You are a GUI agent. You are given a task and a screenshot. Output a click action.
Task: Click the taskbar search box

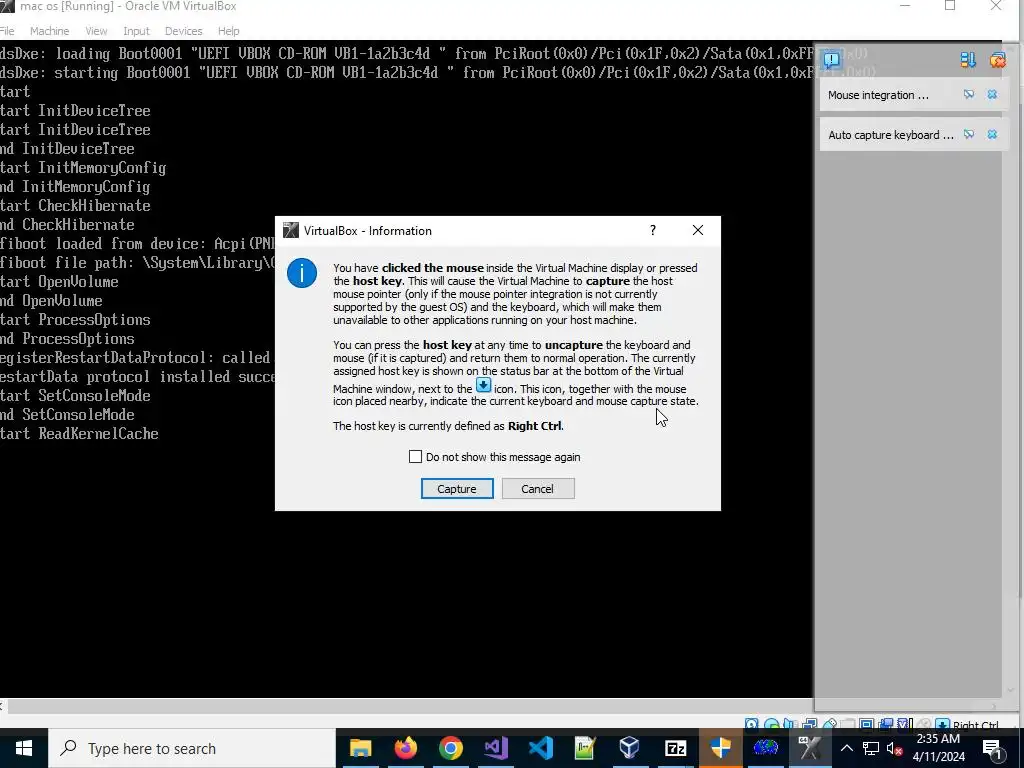(192, 748)
